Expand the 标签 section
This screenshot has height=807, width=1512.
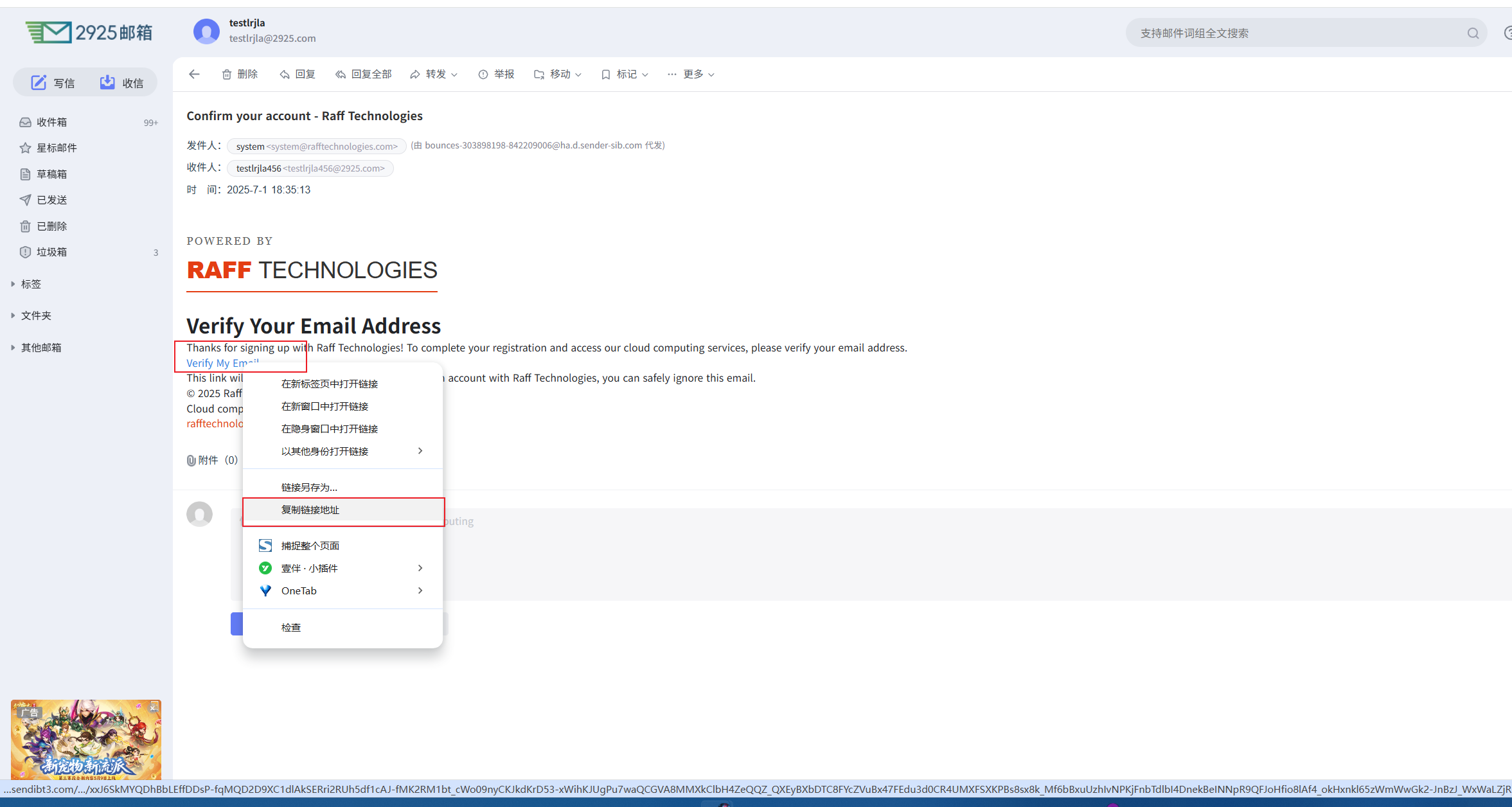[26, 284]
